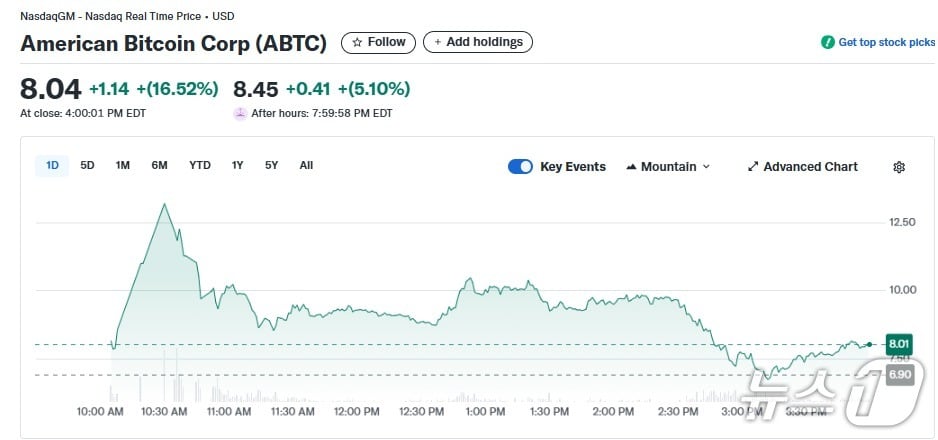View the 5Y chart range
This screenshot has height=440, width=938.
[x=271, y=165]
